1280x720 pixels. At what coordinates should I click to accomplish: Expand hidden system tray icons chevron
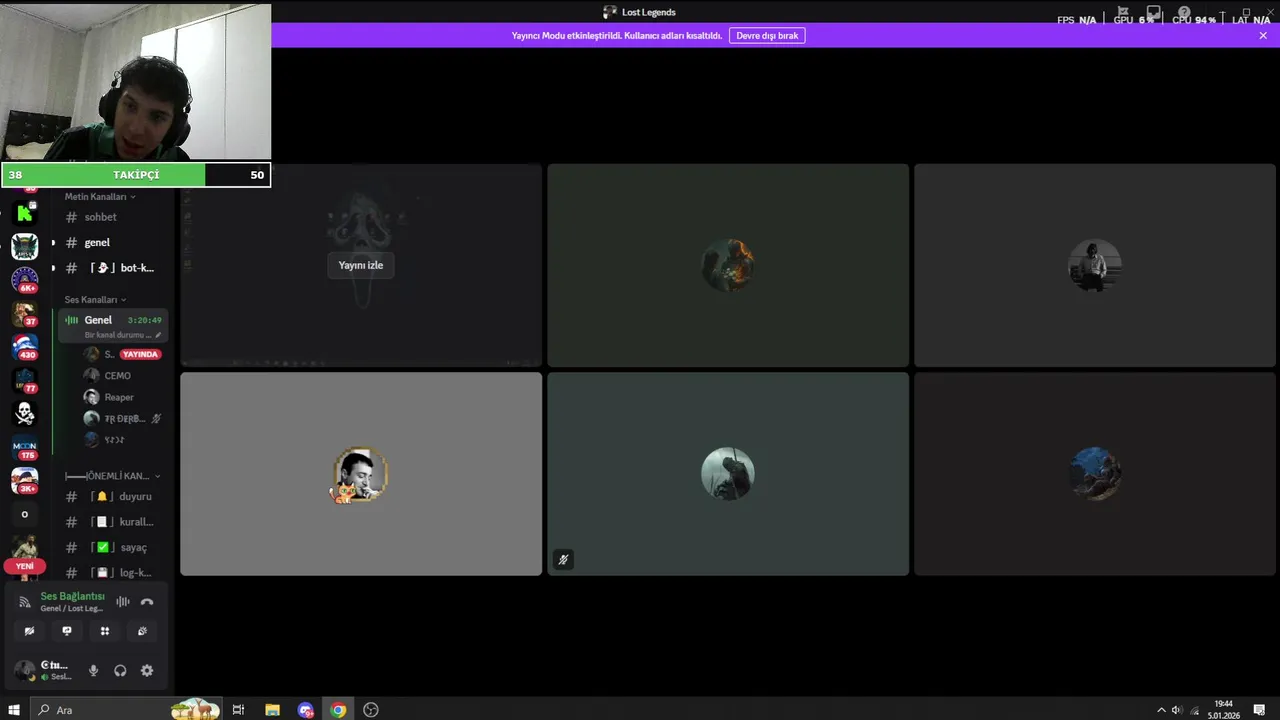pyautogui.click(x=1161, y=710)
